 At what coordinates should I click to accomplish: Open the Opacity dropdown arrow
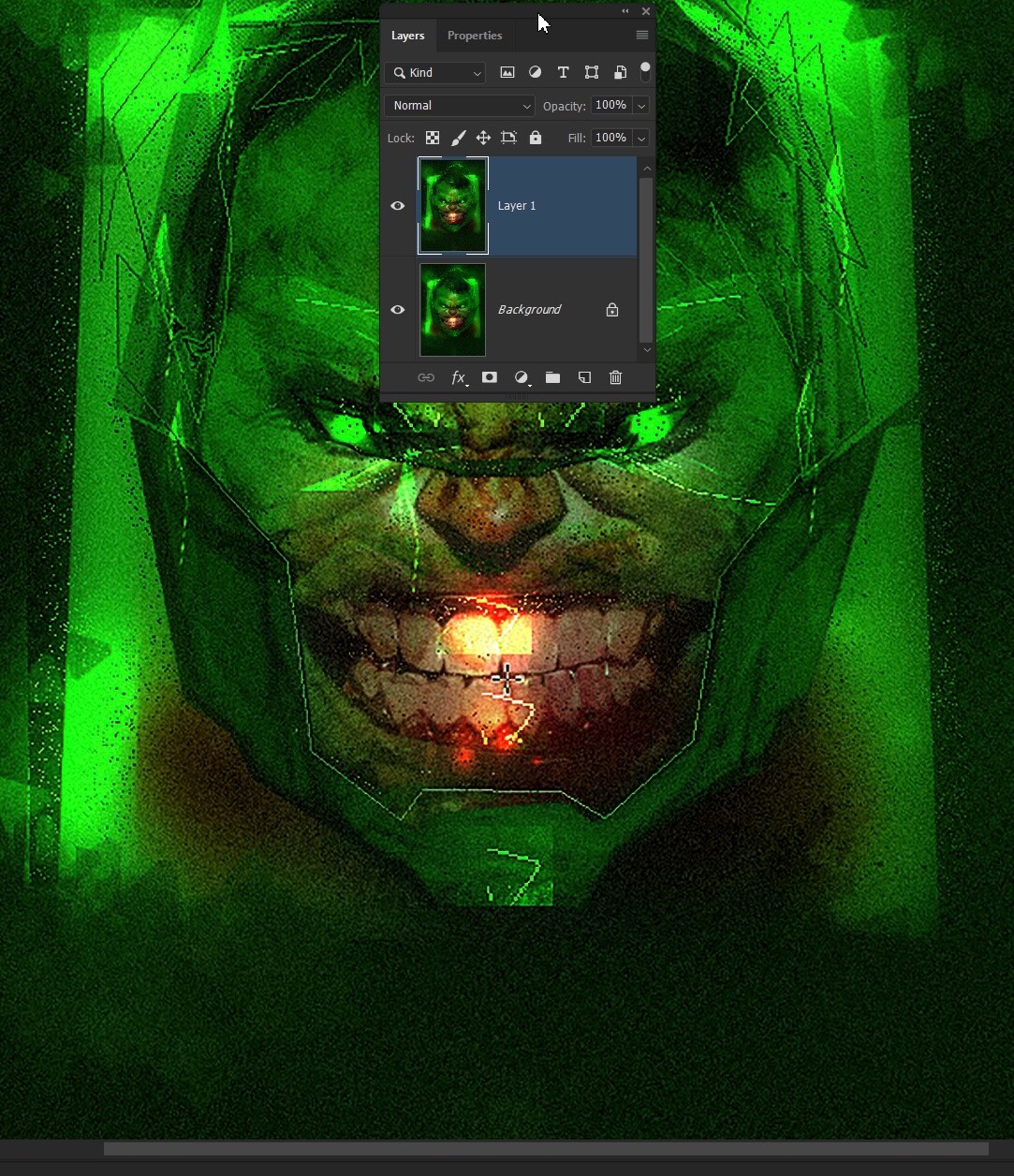point(642,105)
